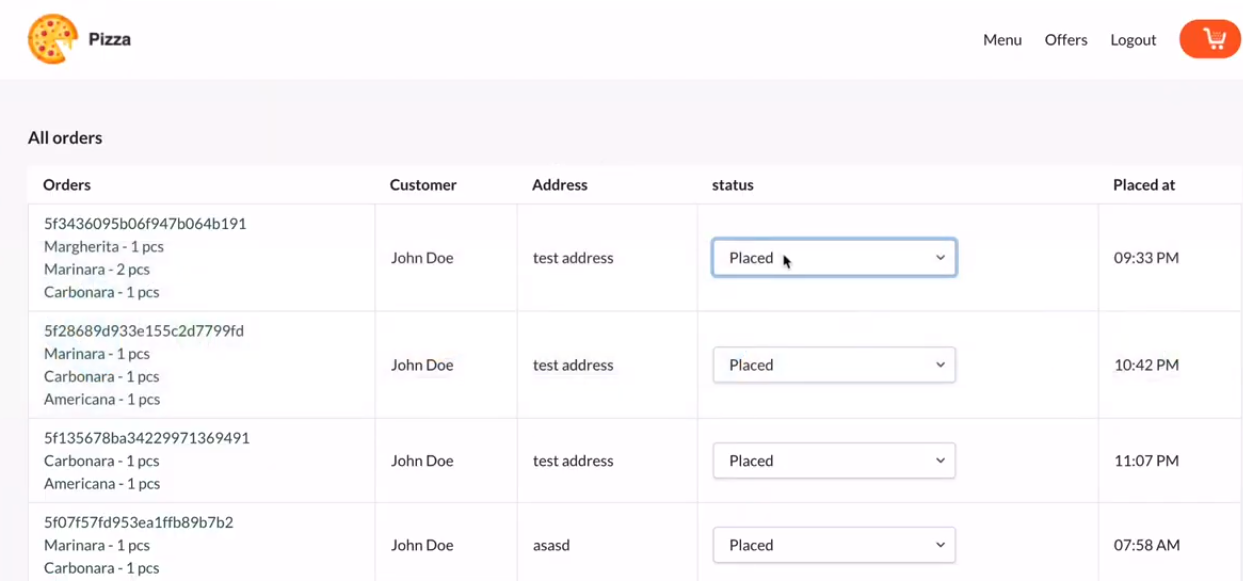Open status dropdown for order 5f28689d933e155c2d7799fd
The width and height of the screenshot is (1243, 581).
pos(834,365)
